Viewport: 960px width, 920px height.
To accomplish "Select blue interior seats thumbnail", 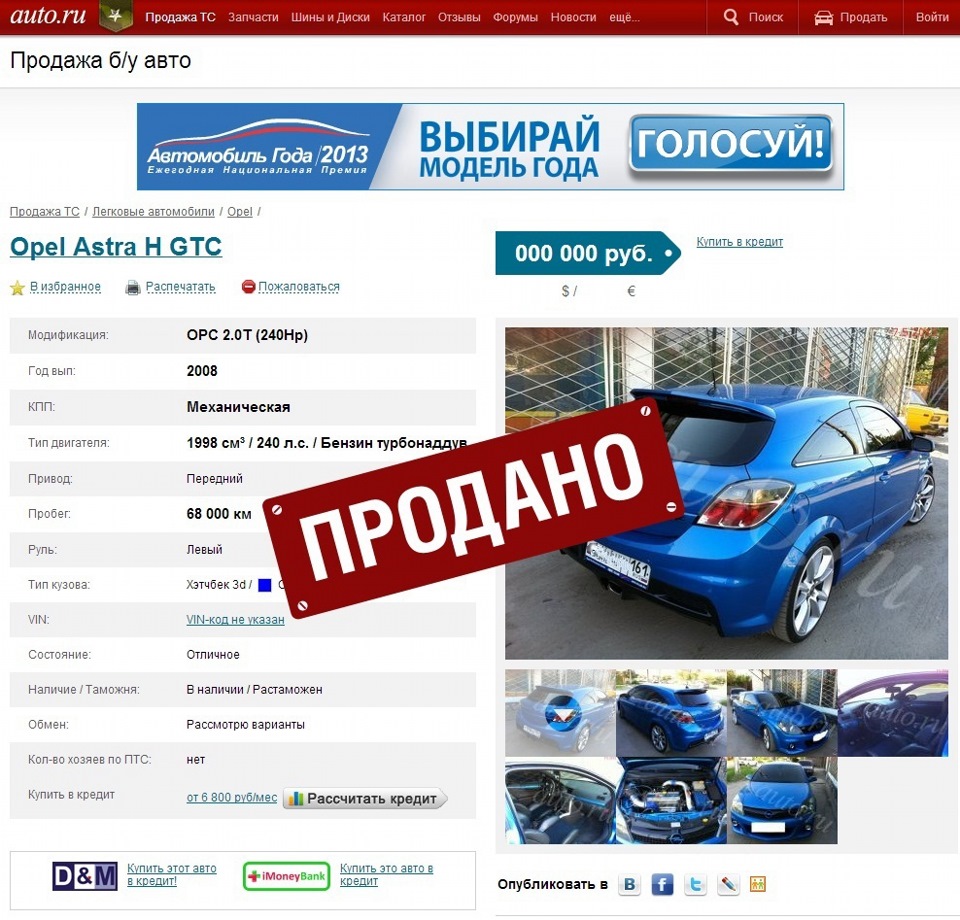I will [x=560, y=800].
